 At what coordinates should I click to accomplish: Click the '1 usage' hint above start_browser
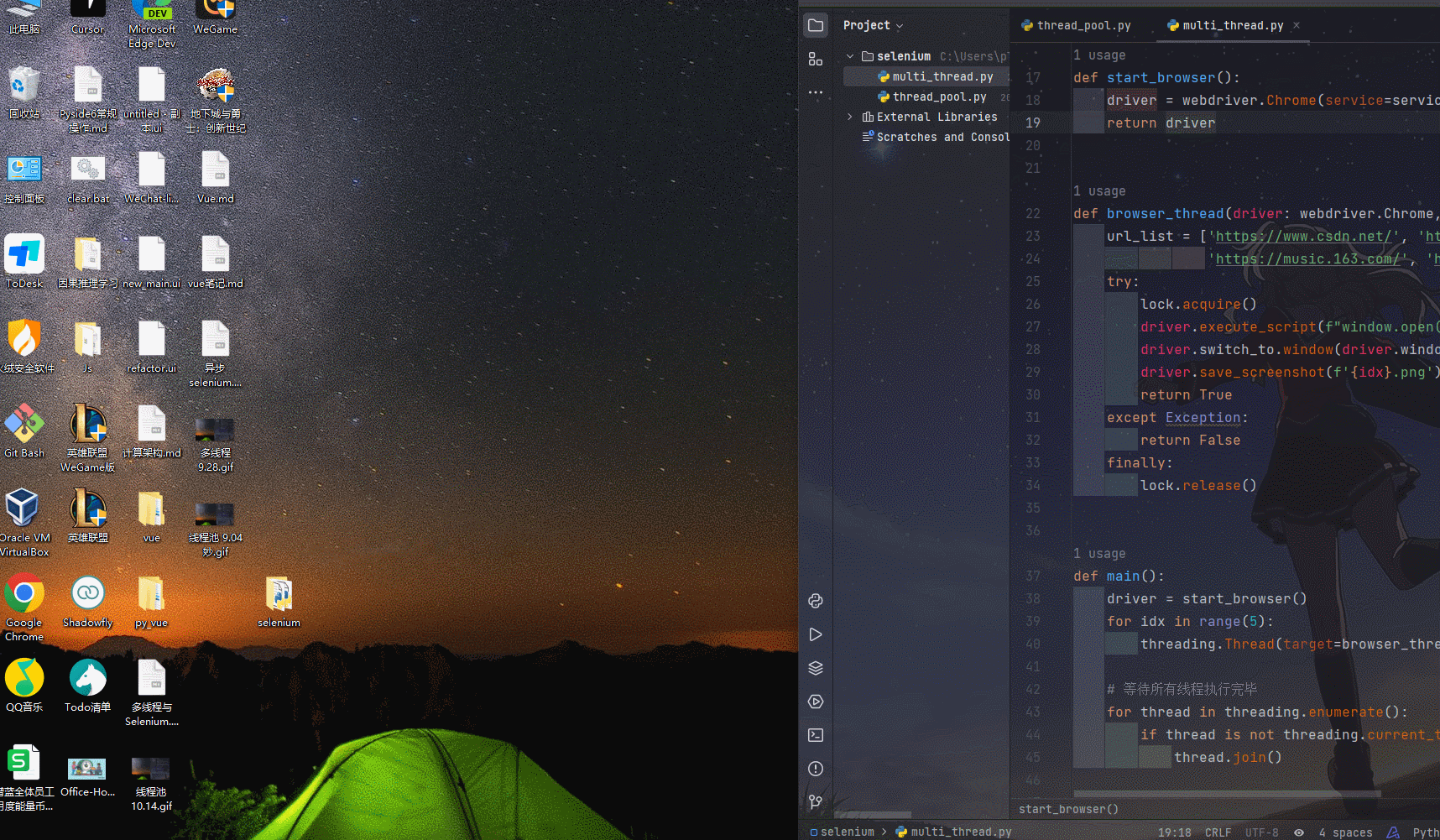click(x=1099, y=55)
